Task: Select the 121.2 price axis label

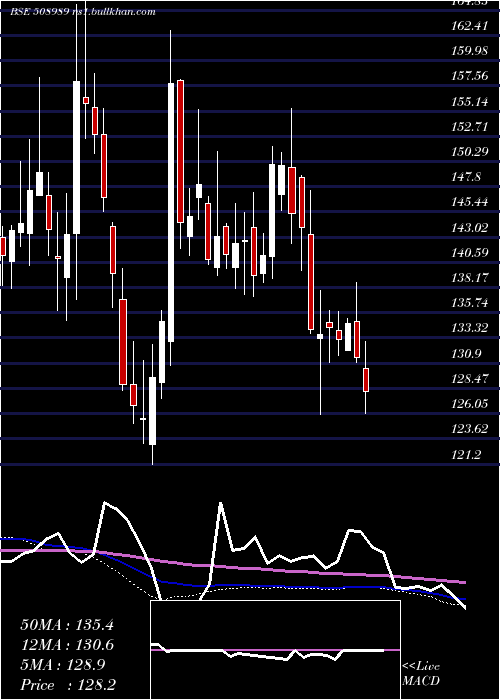Action: [x=466, y=455]
